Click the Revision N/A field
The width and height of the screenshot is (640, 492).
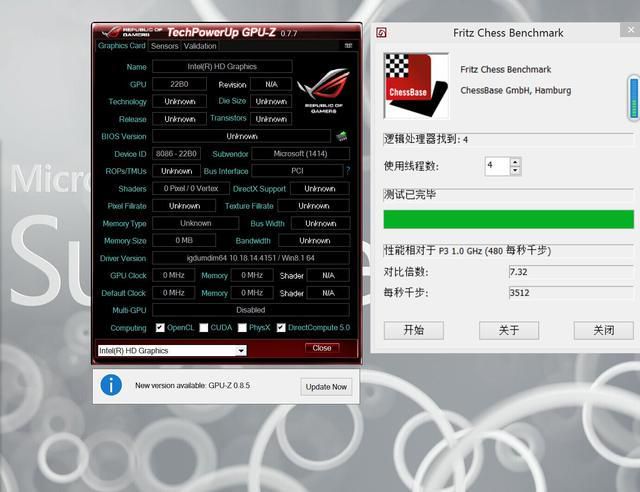coord(271,85)
